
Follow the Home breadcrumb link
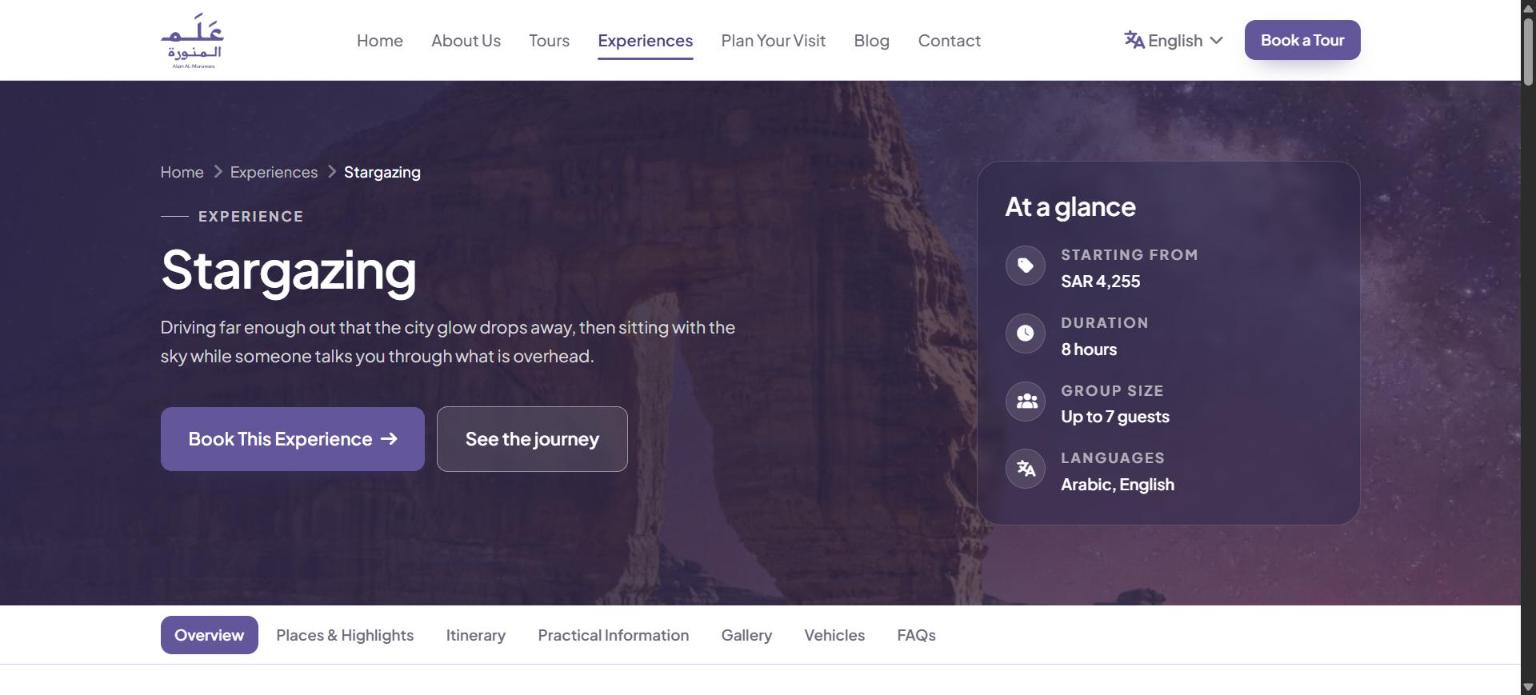pos(182,172)
